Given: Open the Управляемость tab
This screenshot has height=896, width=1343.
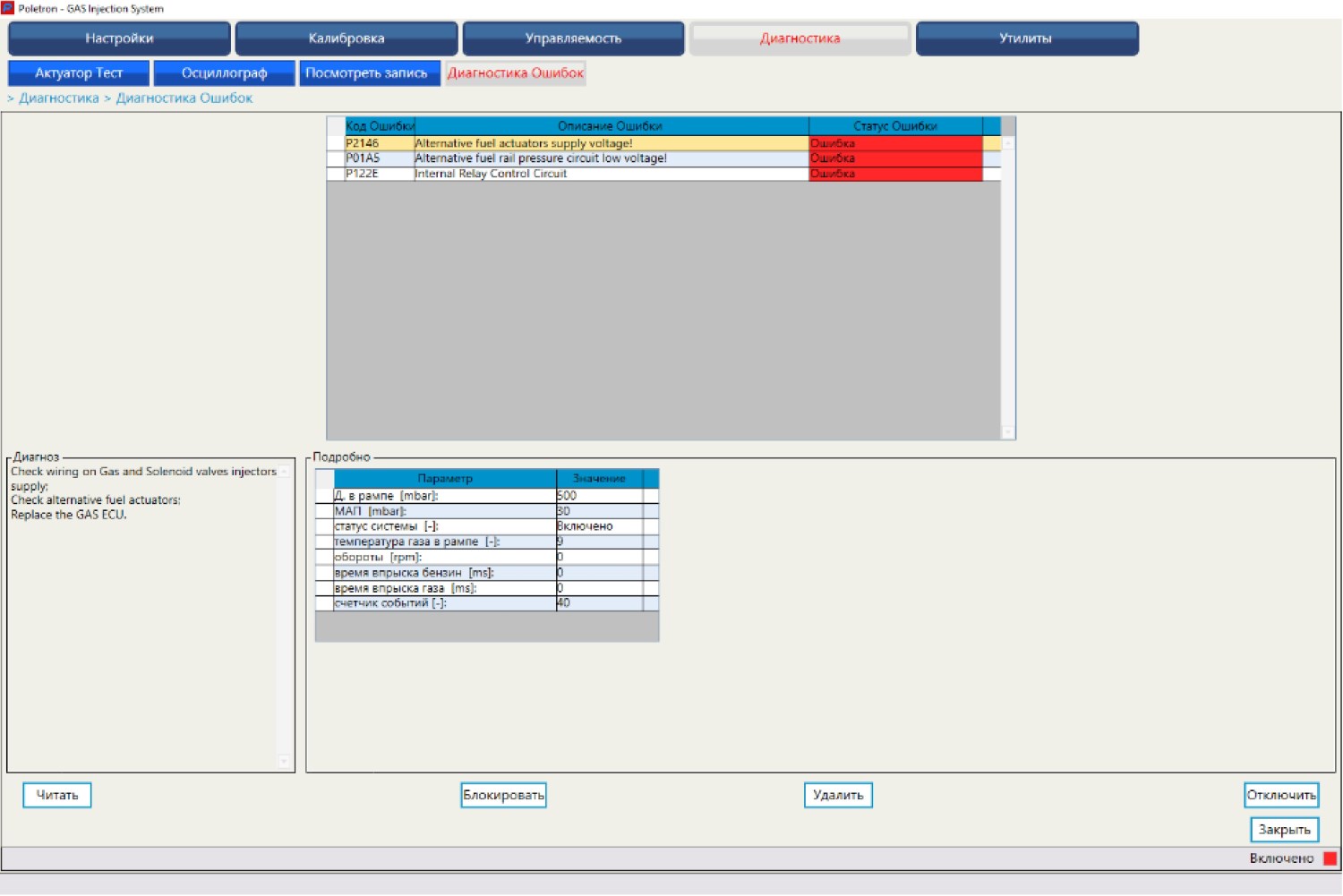Looking at the screenshot, I should [x=573, y=38].
